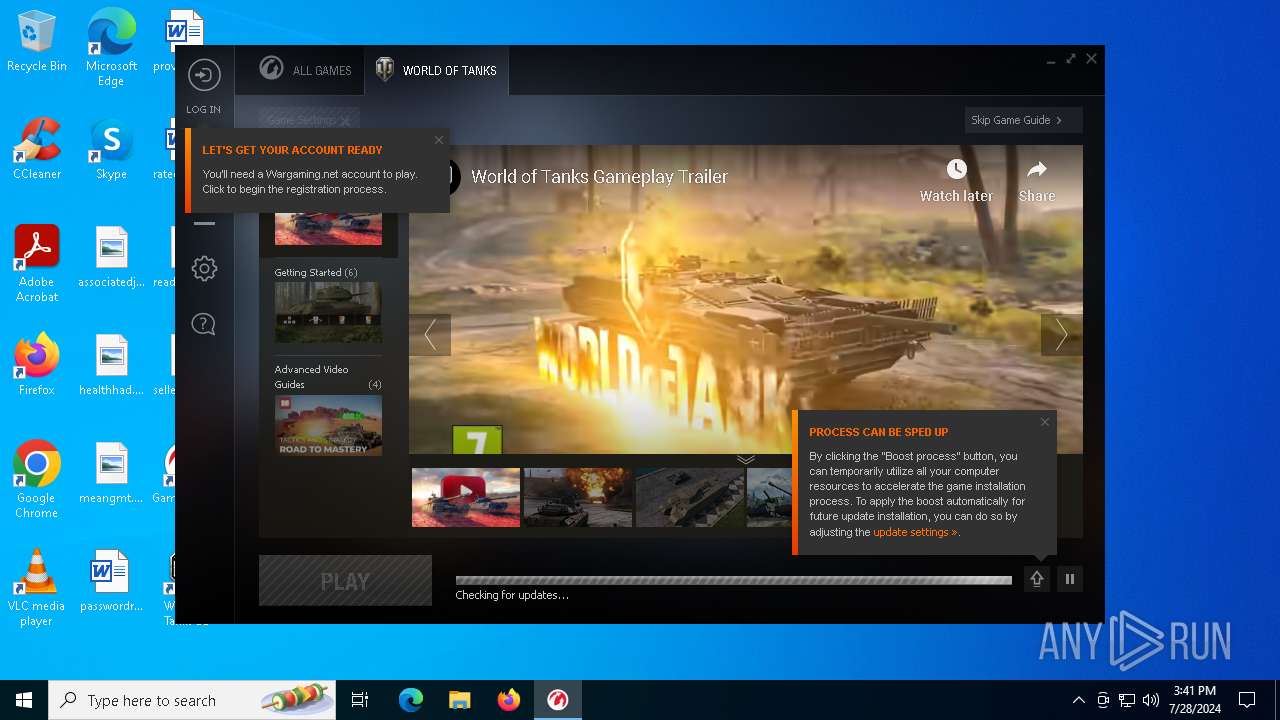Open the healthhad image file on desktop

tap(111, 365)
